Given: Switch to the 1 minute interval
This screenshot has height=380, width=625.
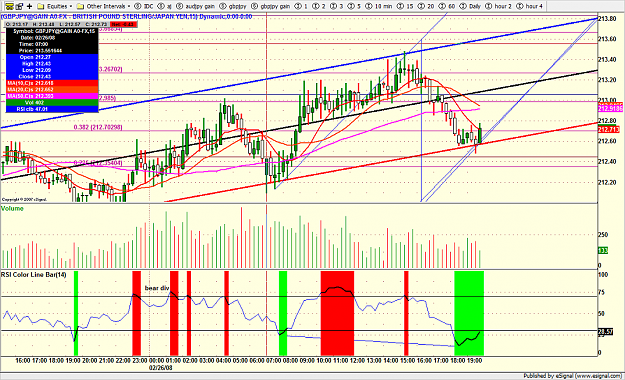Looking at the screenshot, I should point(301,6).
